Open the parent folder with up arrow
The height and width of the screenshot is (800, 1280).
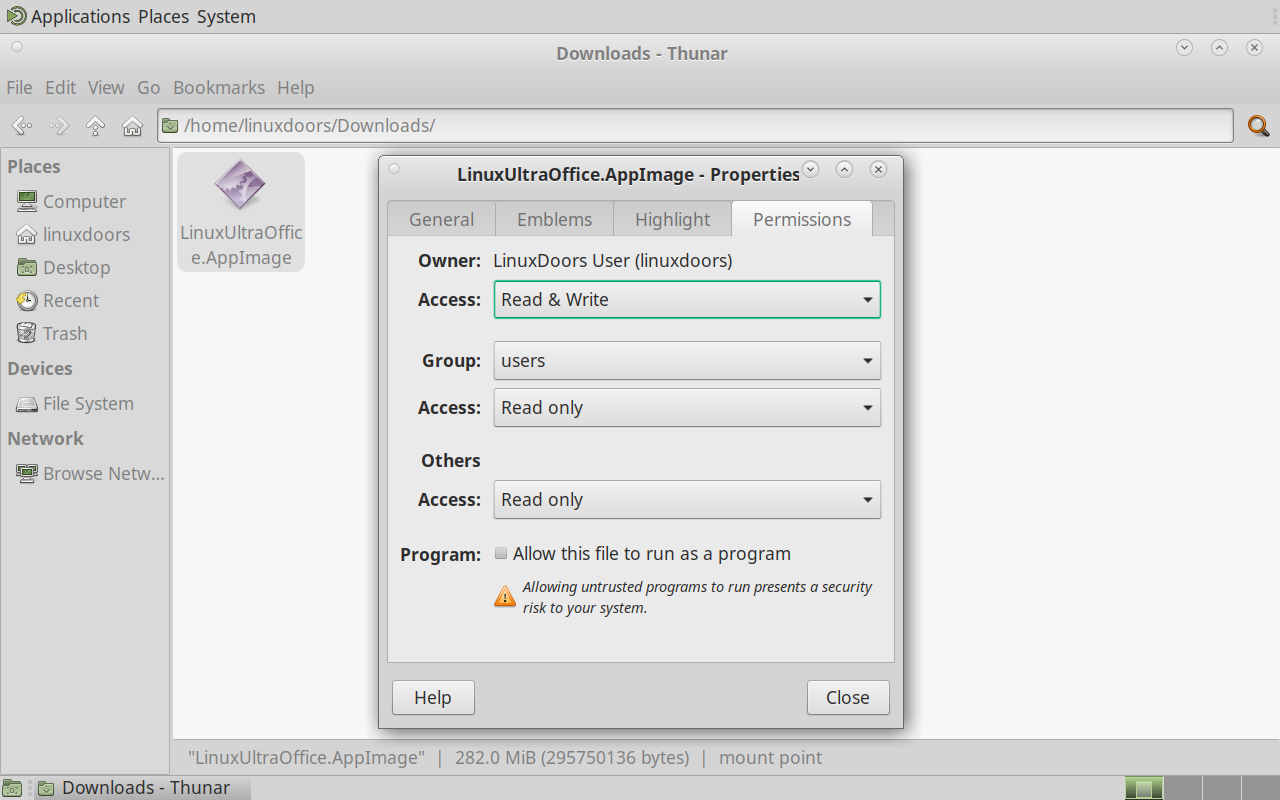coord(96,126)
